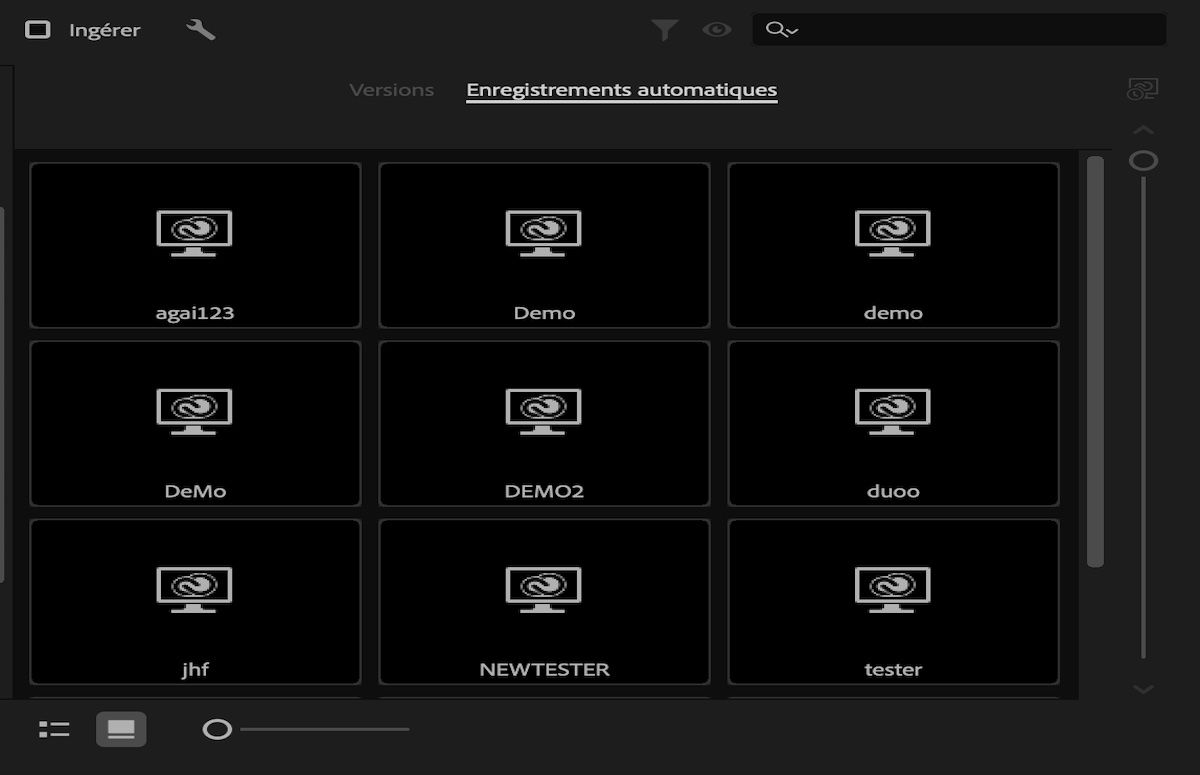Click the cloud monitor icon of NEWTESTER
The height and width of the screenshot is (775, 1200).
click(543, 589)
